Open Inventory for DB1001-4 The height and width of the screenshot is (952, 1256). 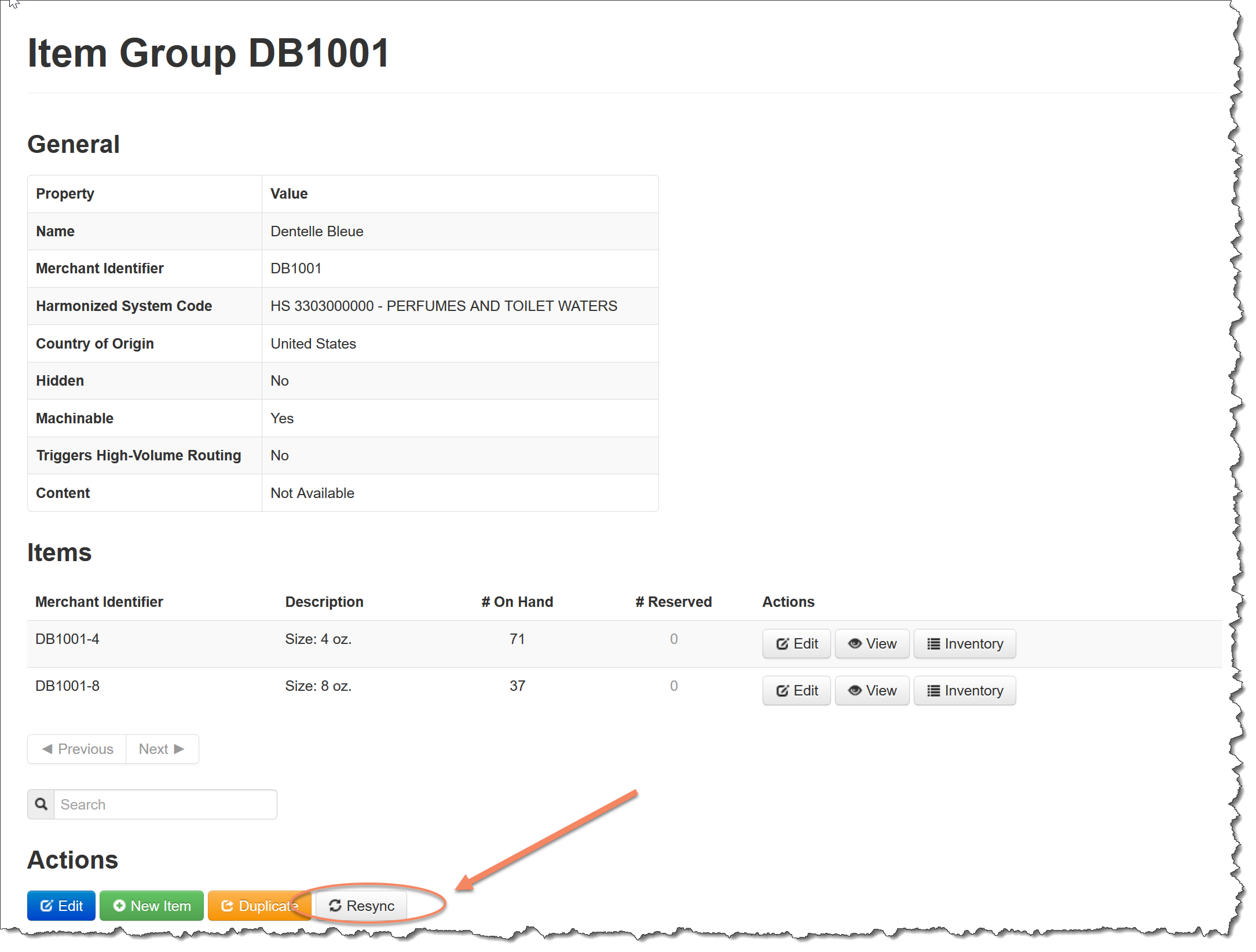[964, 643]
